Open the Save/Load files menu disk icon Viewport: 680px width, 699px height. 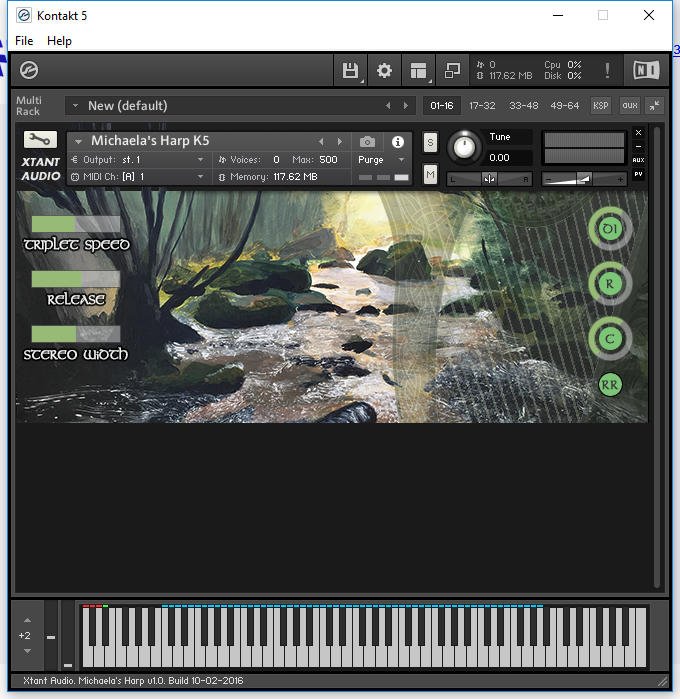pos(350,70)
